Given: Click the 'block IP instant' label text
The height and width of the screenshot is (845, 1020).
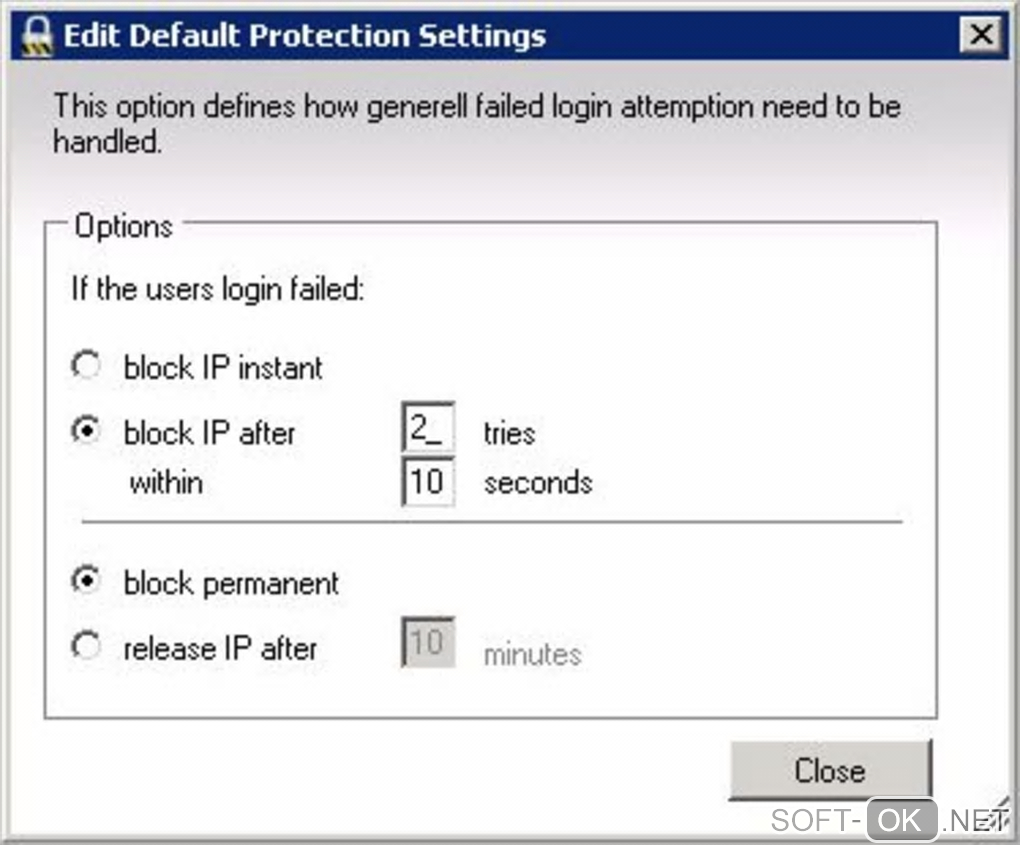Looking at the screenshot, I should point(223,367).
